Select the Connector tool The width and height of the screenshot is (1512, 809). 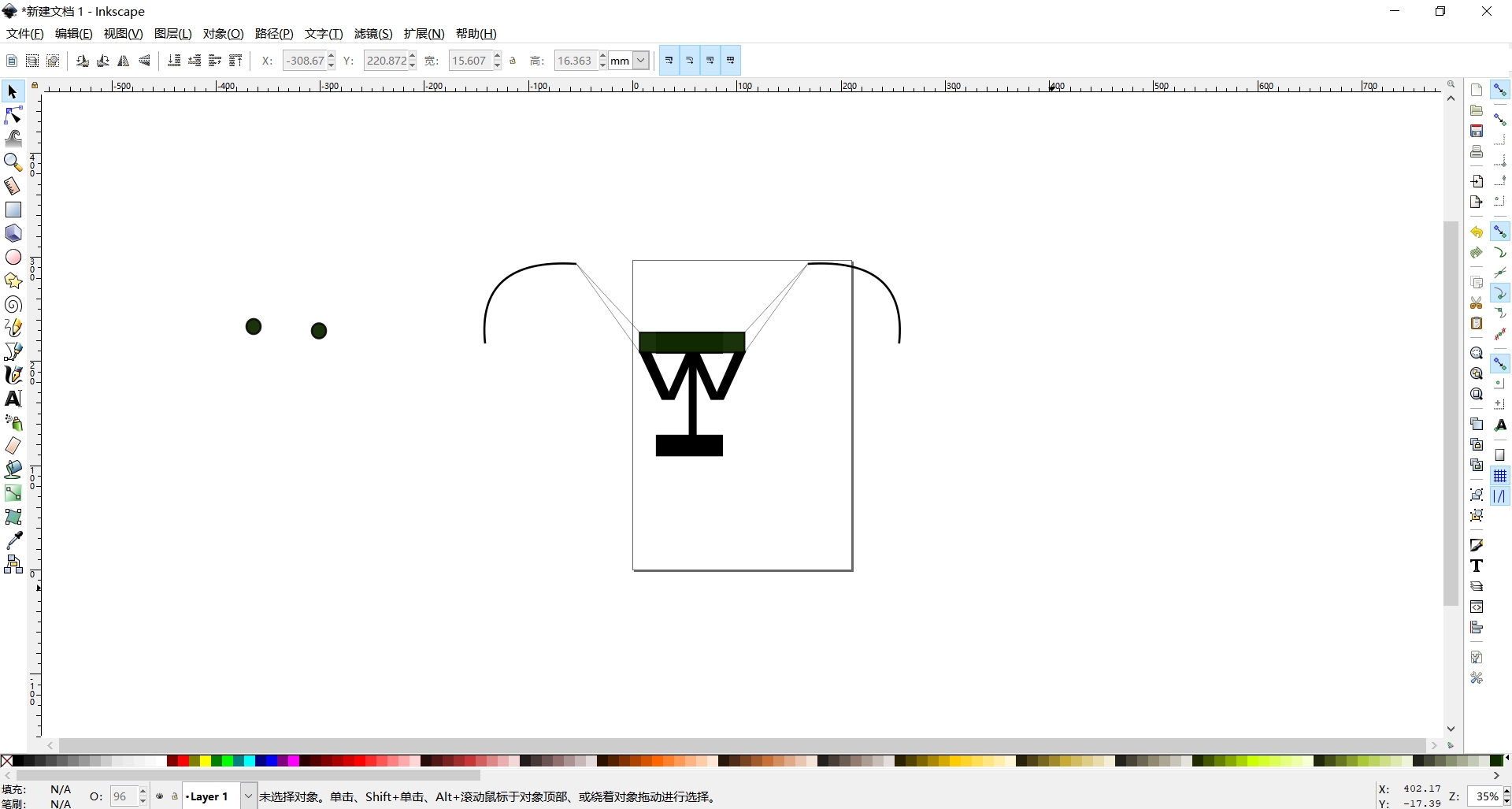tap(13, 564)
